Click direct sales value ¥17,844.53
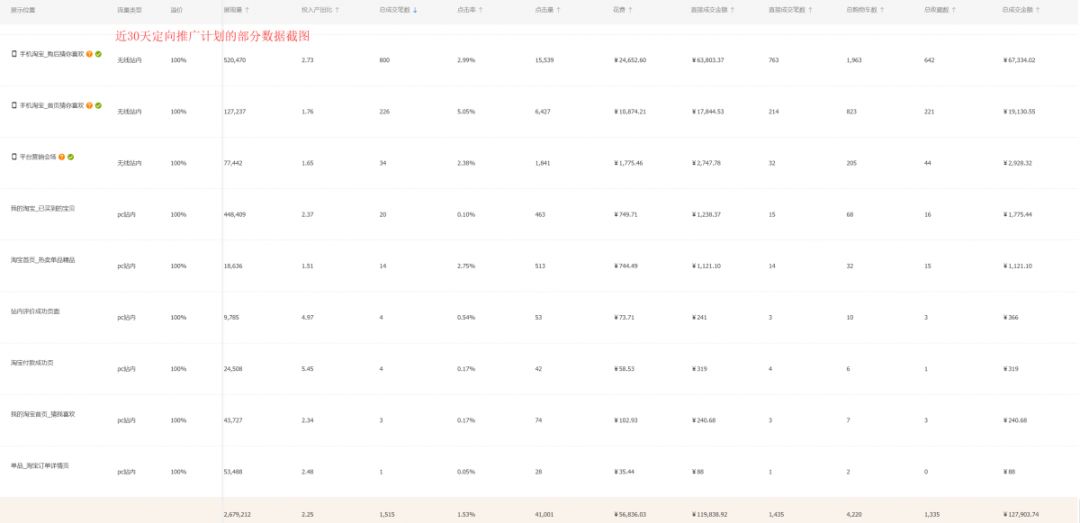 [x=707, y=112]
